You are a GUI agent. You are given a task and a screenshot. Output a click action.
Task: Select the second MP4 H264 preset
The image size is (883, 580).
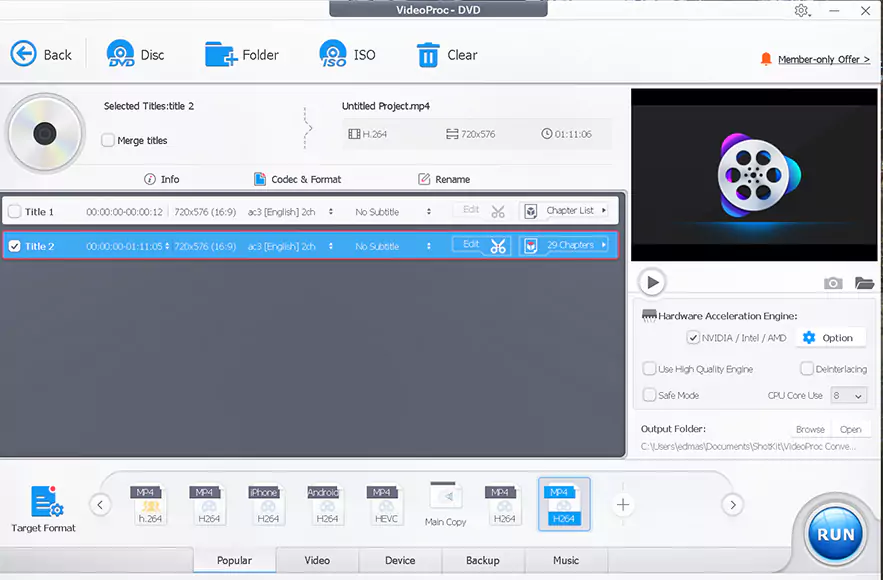(209, 505)
